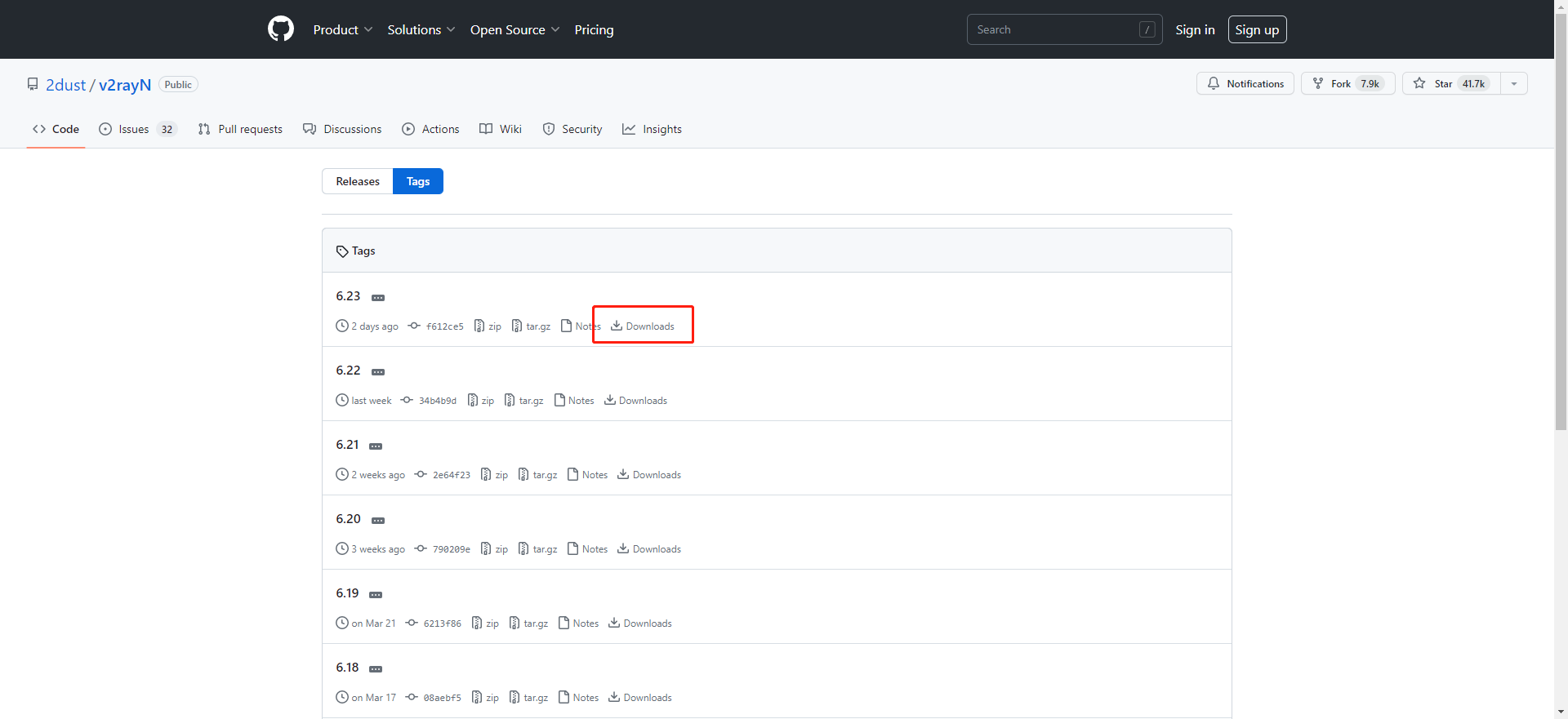Open the 2dust owner profile link
Viewport: 1568px width, 719px height.
(65, 85)
